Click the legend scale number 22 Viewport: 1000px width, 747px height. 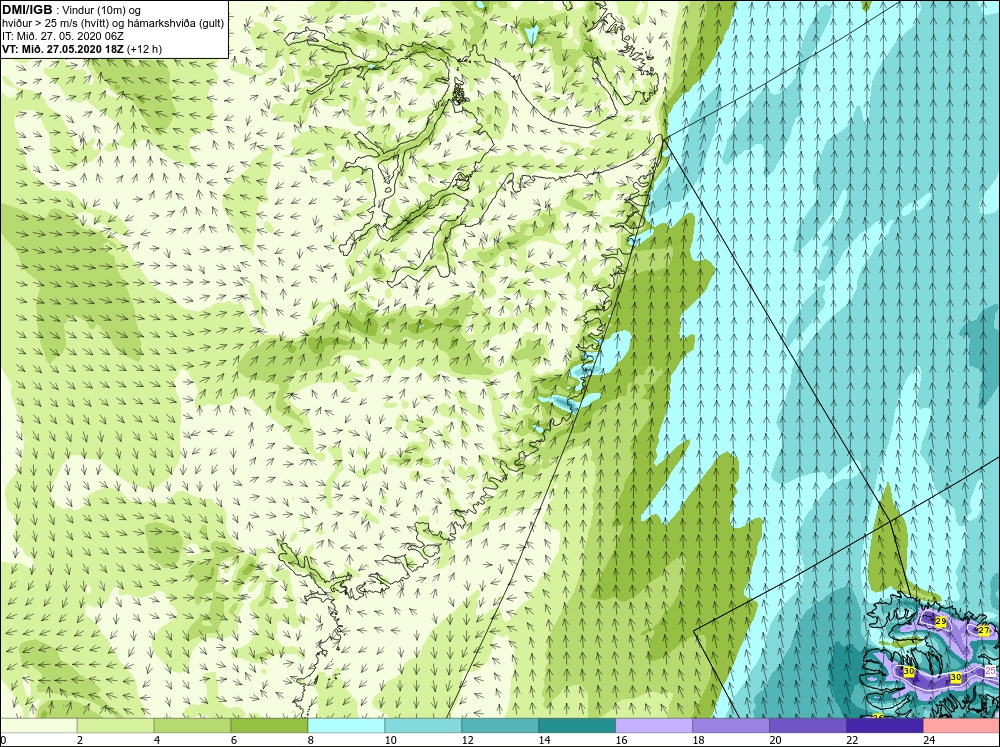[x=852, y=740]
